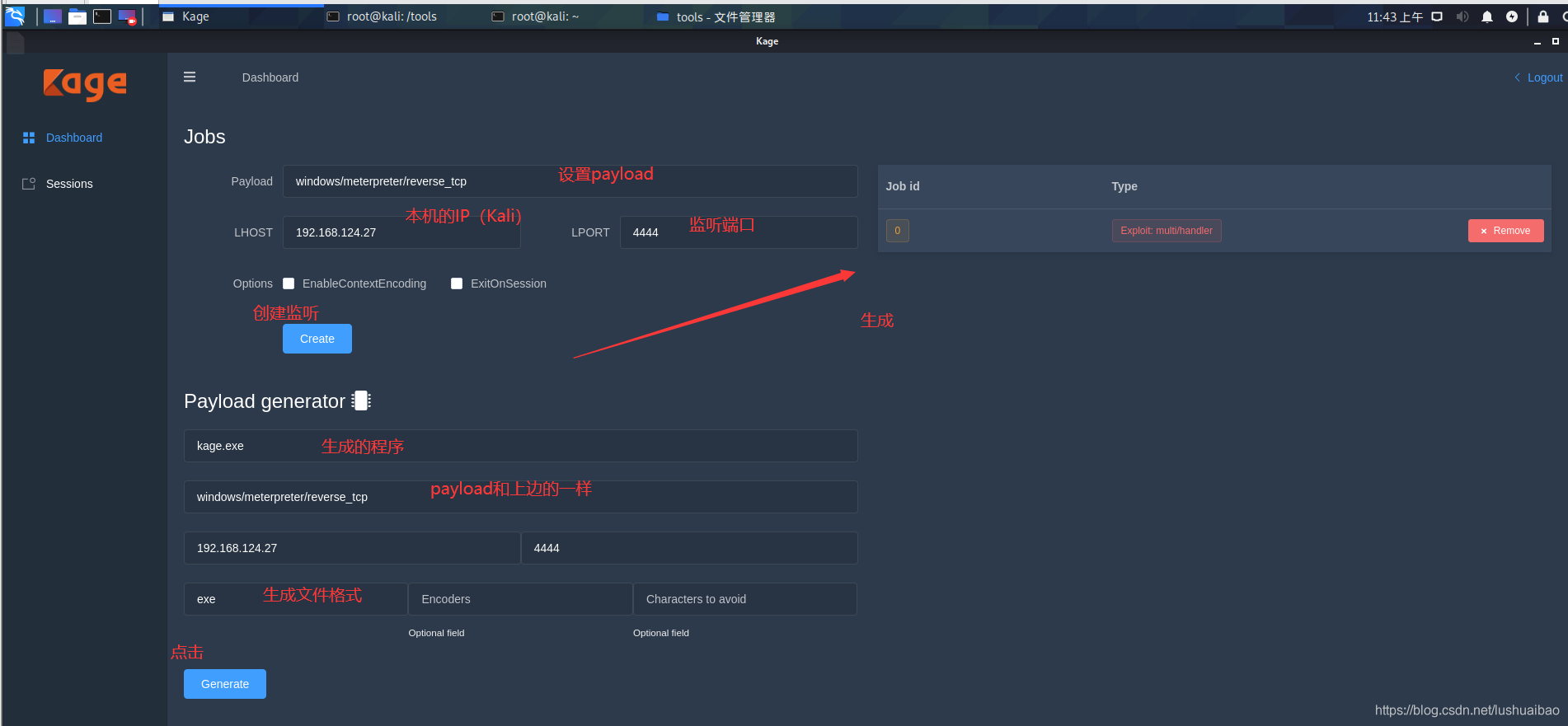Click the generator payload name field
The width and height of the screenshot is (1568, 726).
pos(521,497)
